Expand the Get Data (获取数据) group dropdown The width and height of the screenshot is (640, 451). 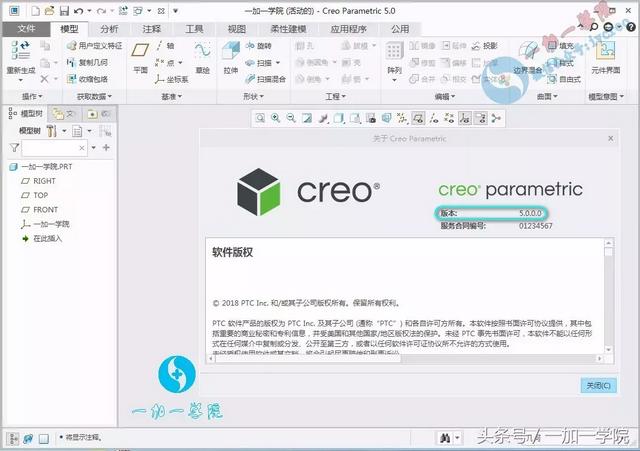click(x=94, y=96)
